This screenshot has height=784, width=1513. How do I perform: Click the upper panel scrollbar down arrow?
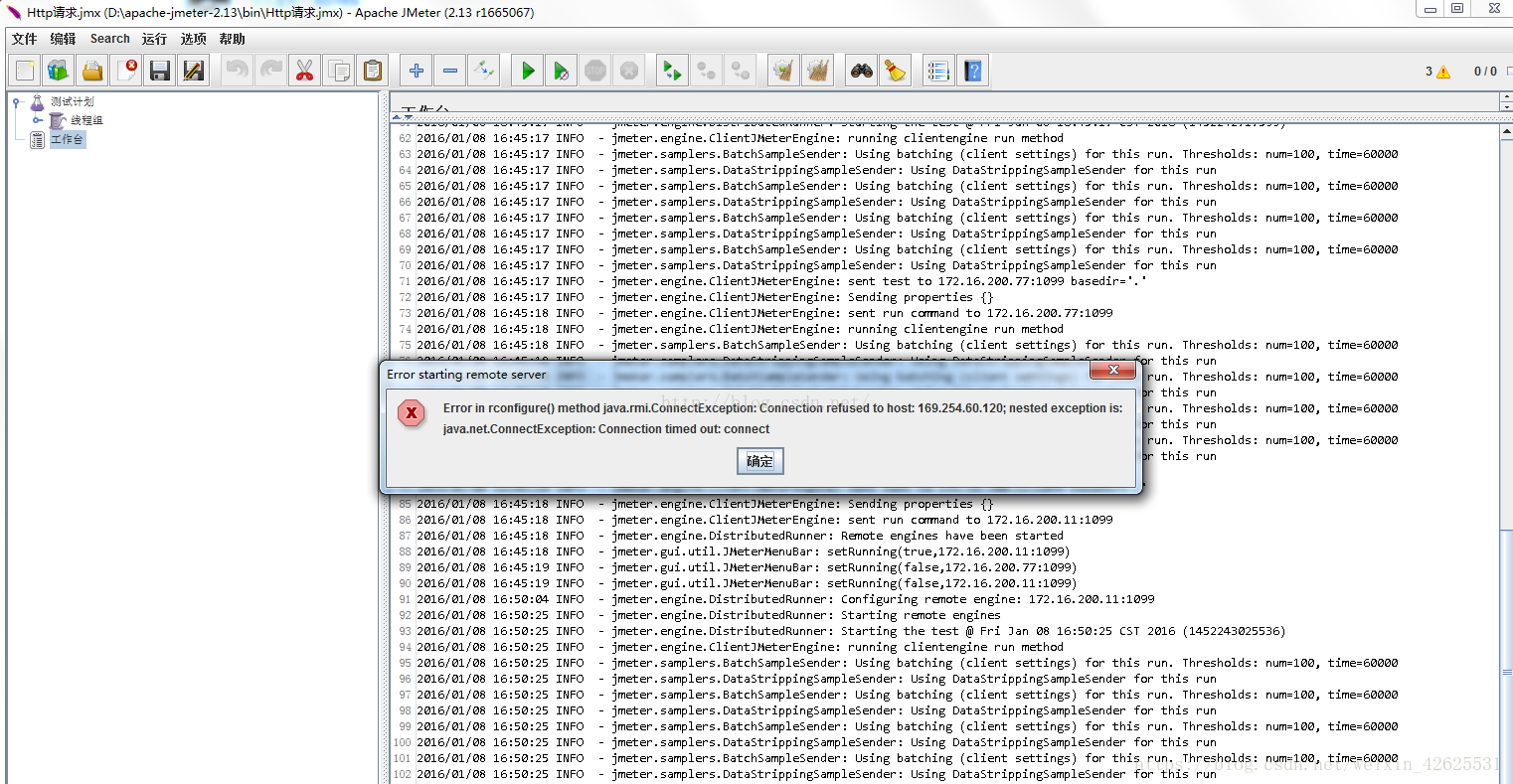coord(1506,105)
